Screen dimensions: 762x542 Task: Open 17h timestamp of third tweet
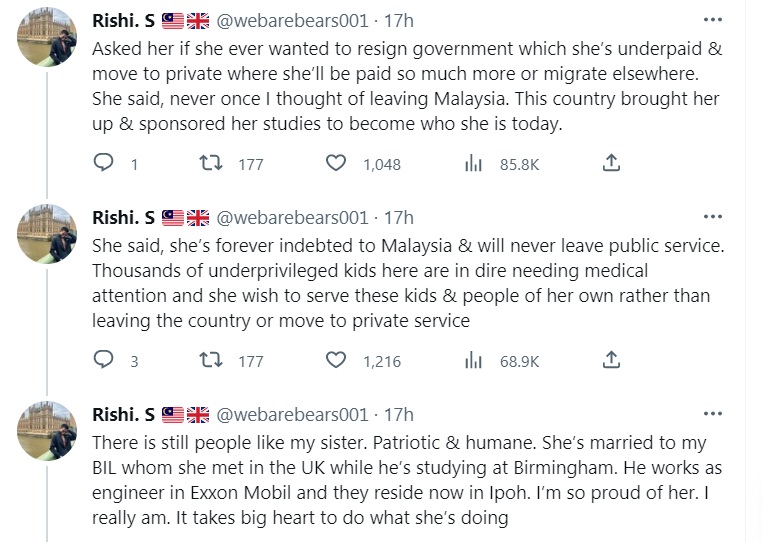[x=399, y=415]
